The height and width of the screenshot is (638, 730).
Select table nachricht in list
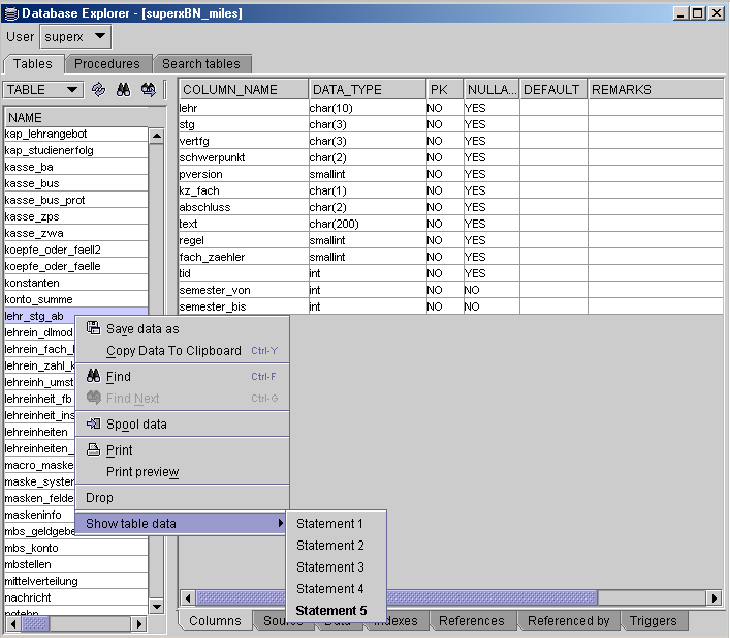tap(76, 598)
